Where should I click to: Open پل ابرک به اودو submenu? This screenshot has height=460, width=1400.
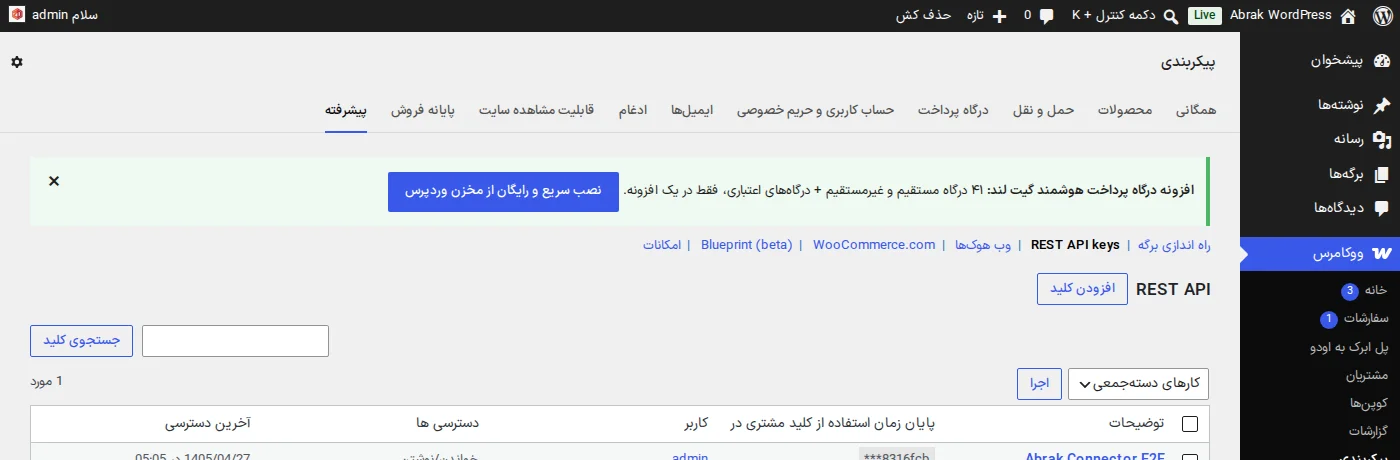click(x=1350, y=347)
